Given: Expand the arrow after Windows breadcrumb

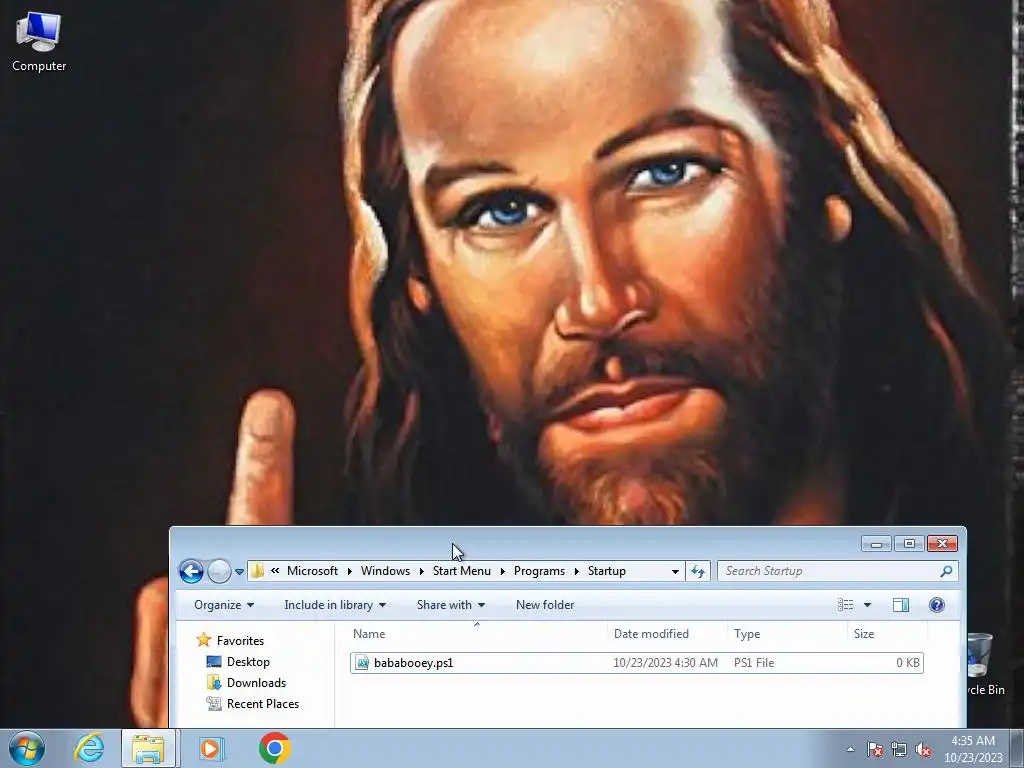Looking at the screenshot, I should 422,571.
